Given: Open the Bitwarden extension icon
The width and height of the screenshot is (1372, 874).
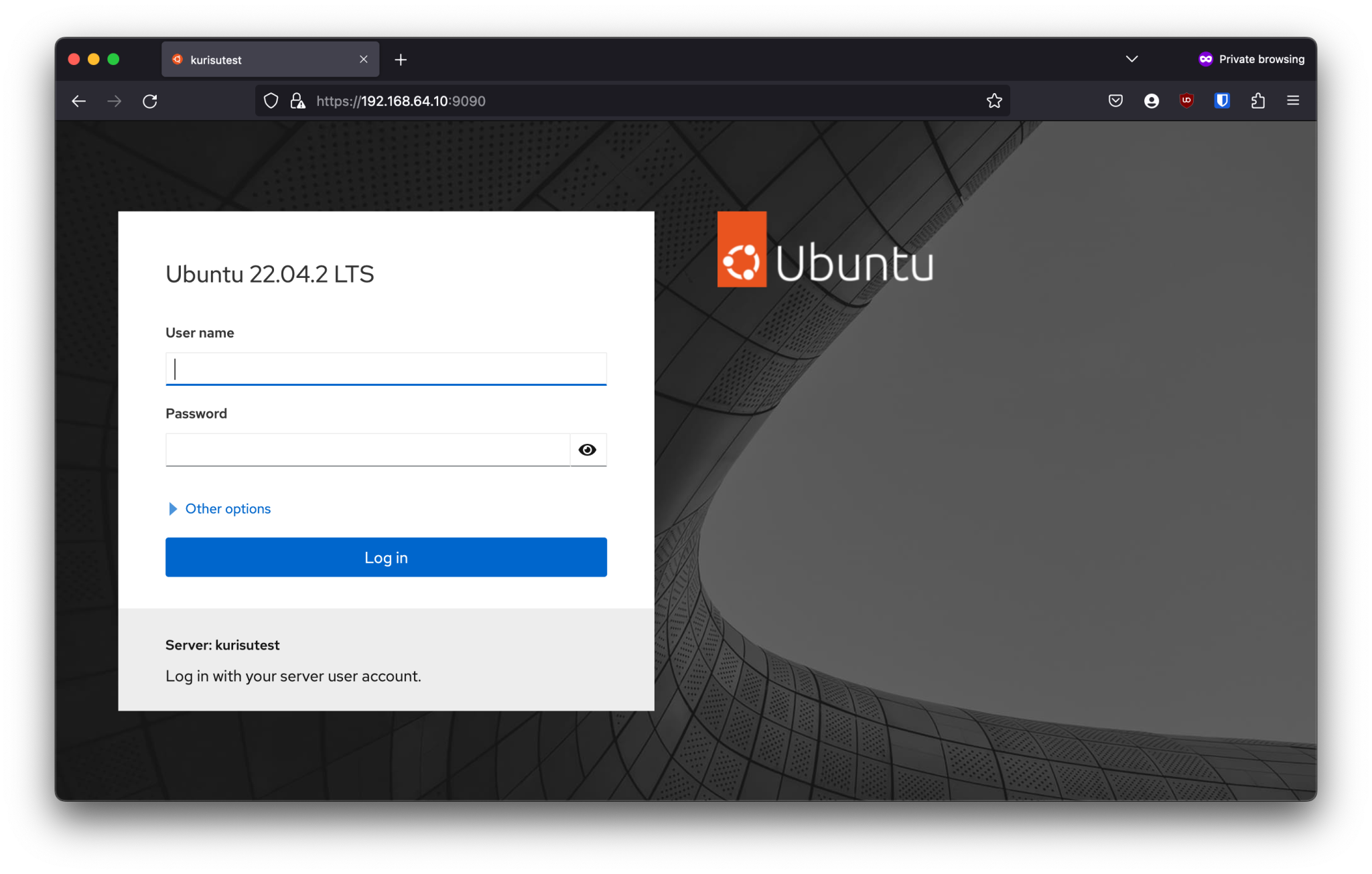Looking at the screenshot, I should [x=1222, y=101].
